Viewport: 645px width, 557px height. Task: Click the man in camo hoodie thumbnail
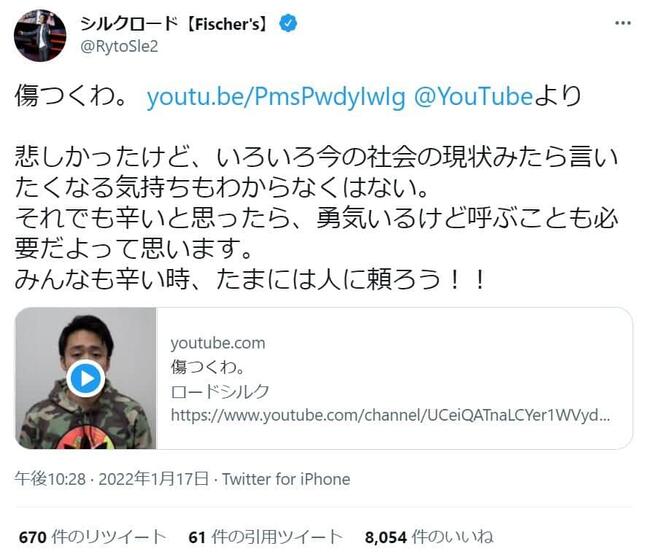point(86,378)
